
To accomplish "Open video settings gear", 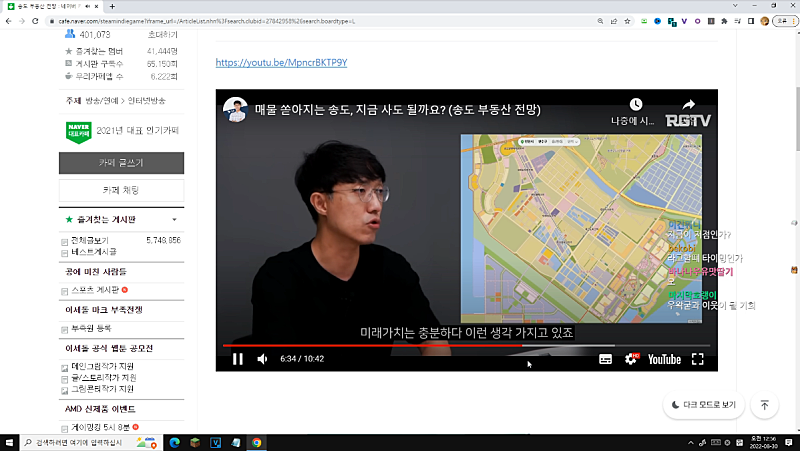I will (631, 359).
